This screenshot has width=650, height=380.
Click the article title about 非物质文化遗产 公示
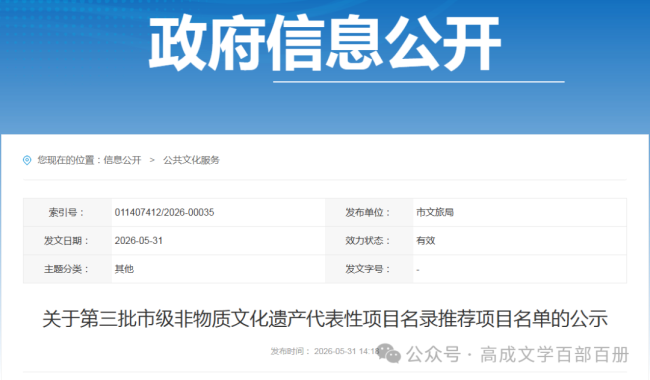click(x=325, y=319)
